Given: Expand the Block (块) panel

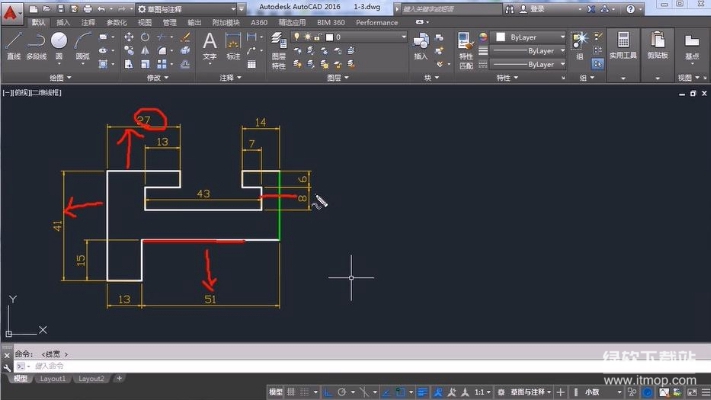Looking at the screenshot, I should [x=431, y=78].
